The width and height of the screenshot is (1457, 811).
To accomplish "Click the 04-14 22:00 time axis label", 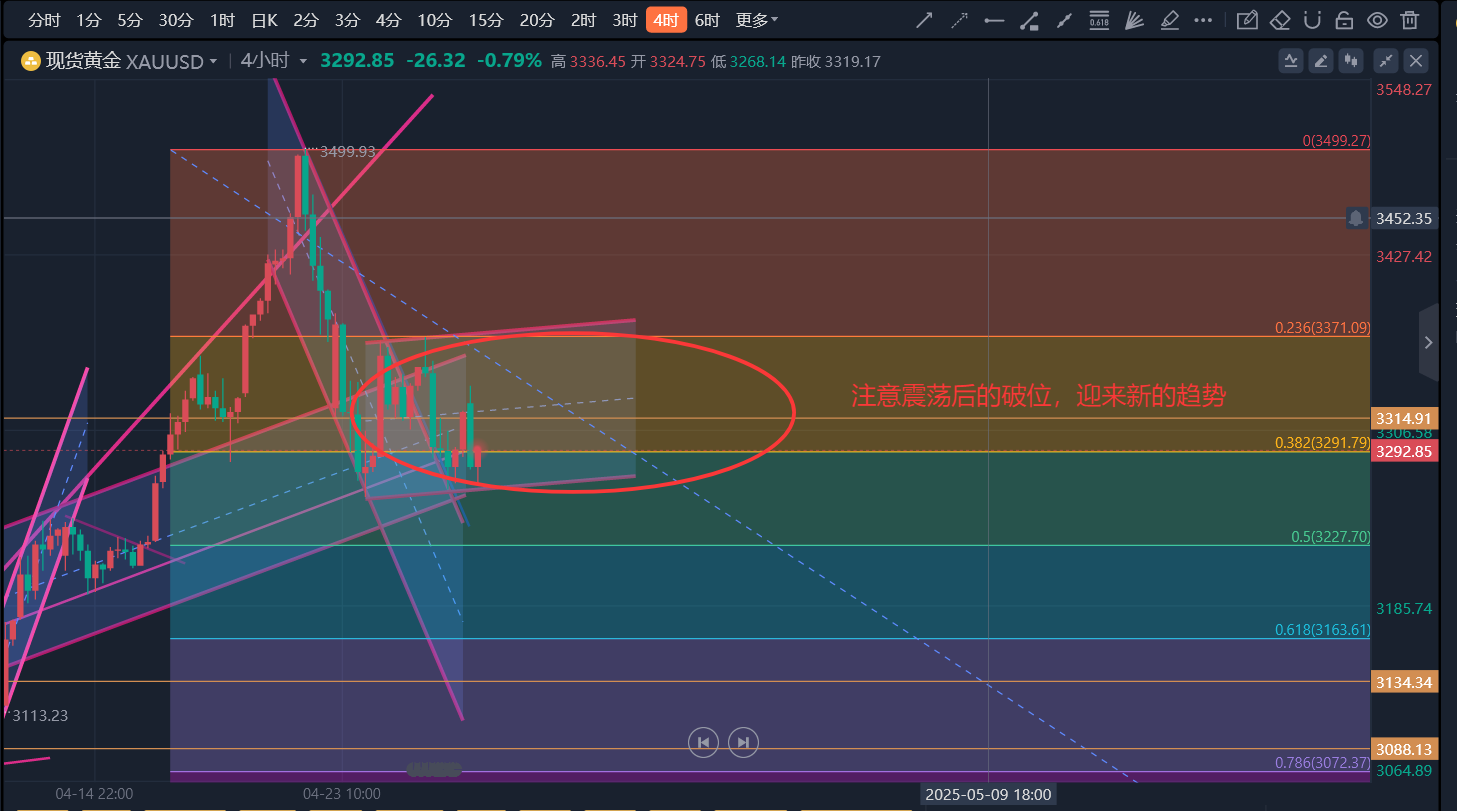I will point(94,794).
